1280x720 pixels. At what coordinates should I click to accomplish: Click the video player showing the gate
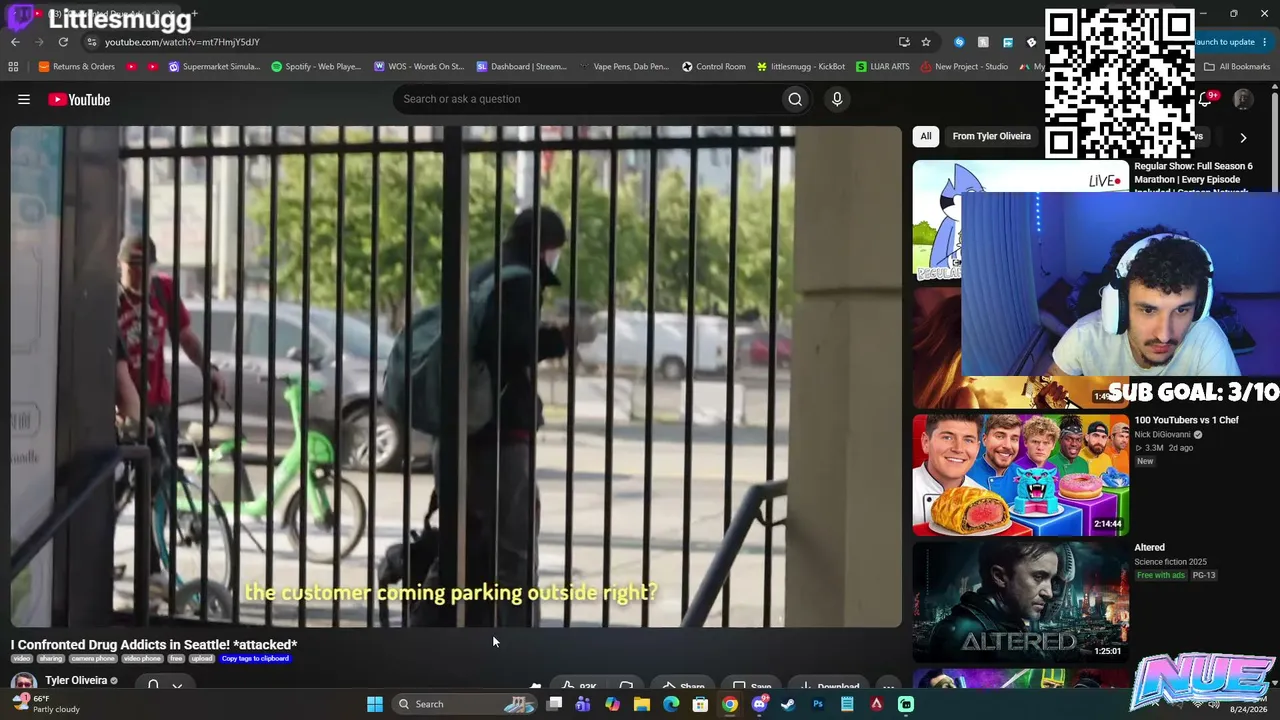(x=456, y=377)
